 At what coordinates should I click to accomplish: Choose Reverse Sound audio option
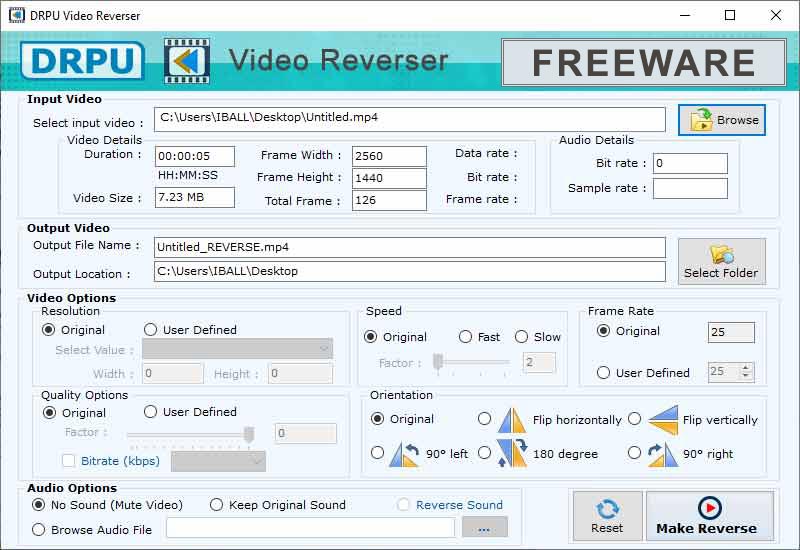403,505
